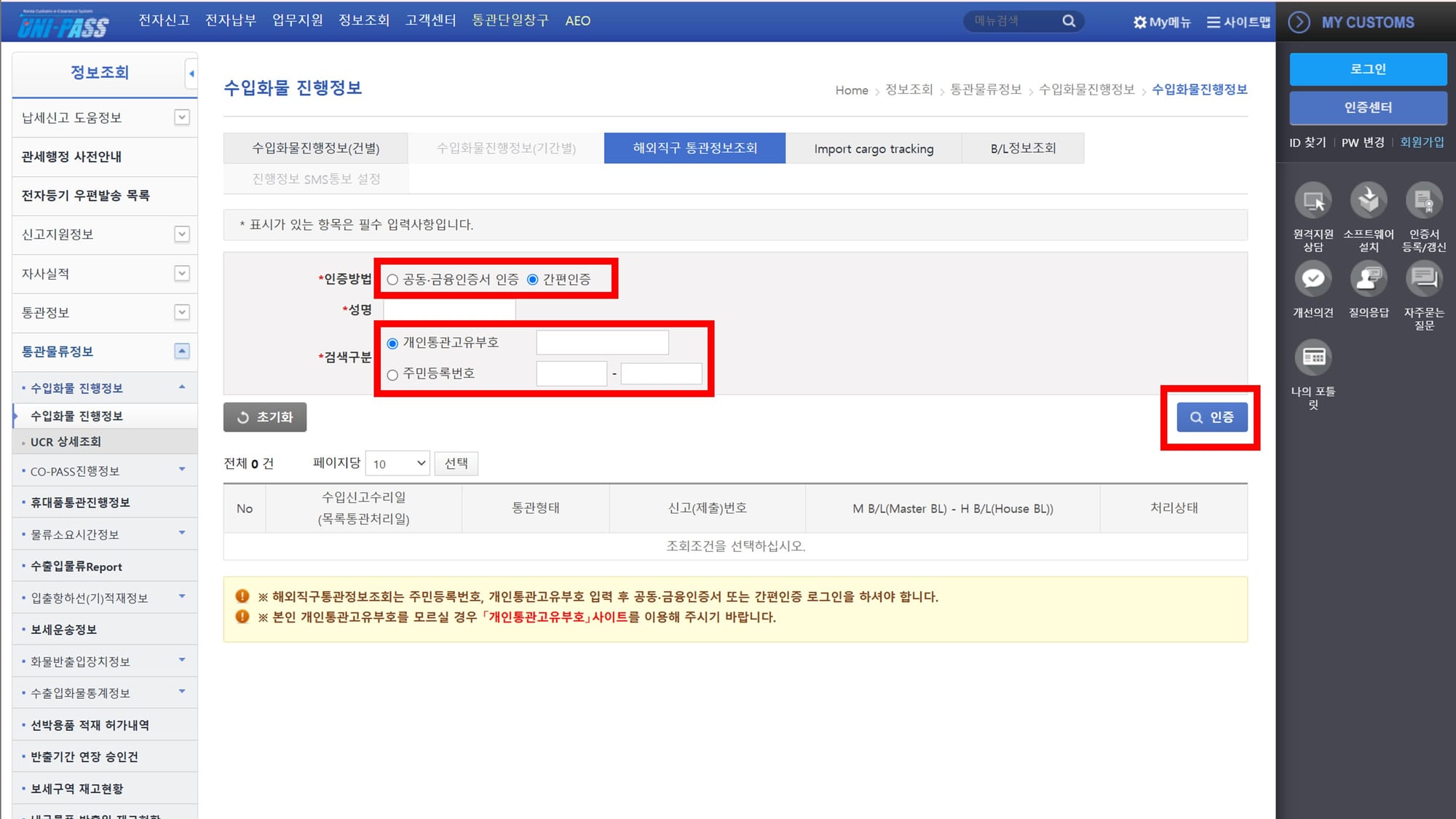Click the 초기화 reset button
This screenshot has width=1456, height=819.
click(x=265, y=417)
